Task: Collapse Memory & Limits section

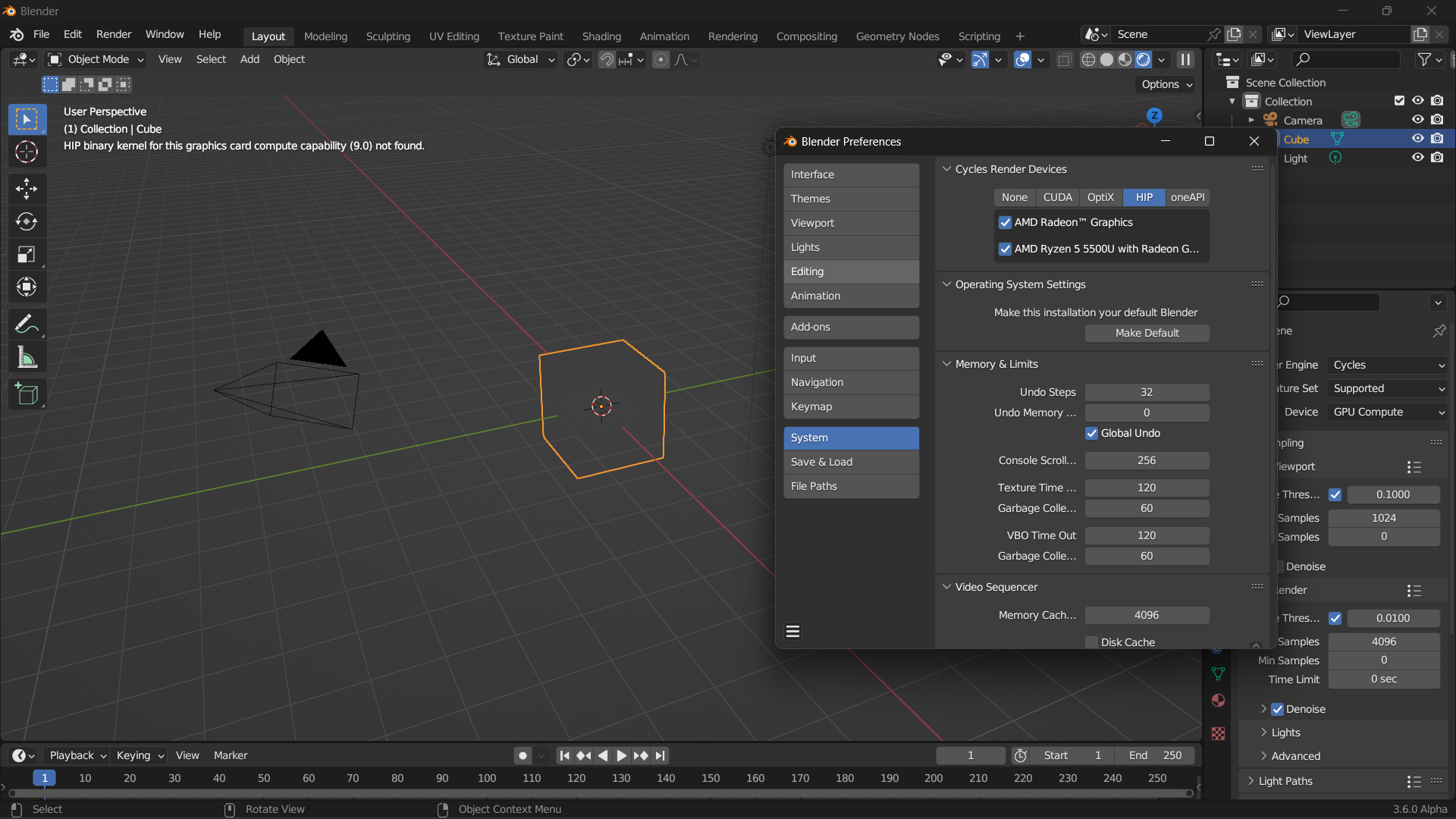Action: (946, 364)
